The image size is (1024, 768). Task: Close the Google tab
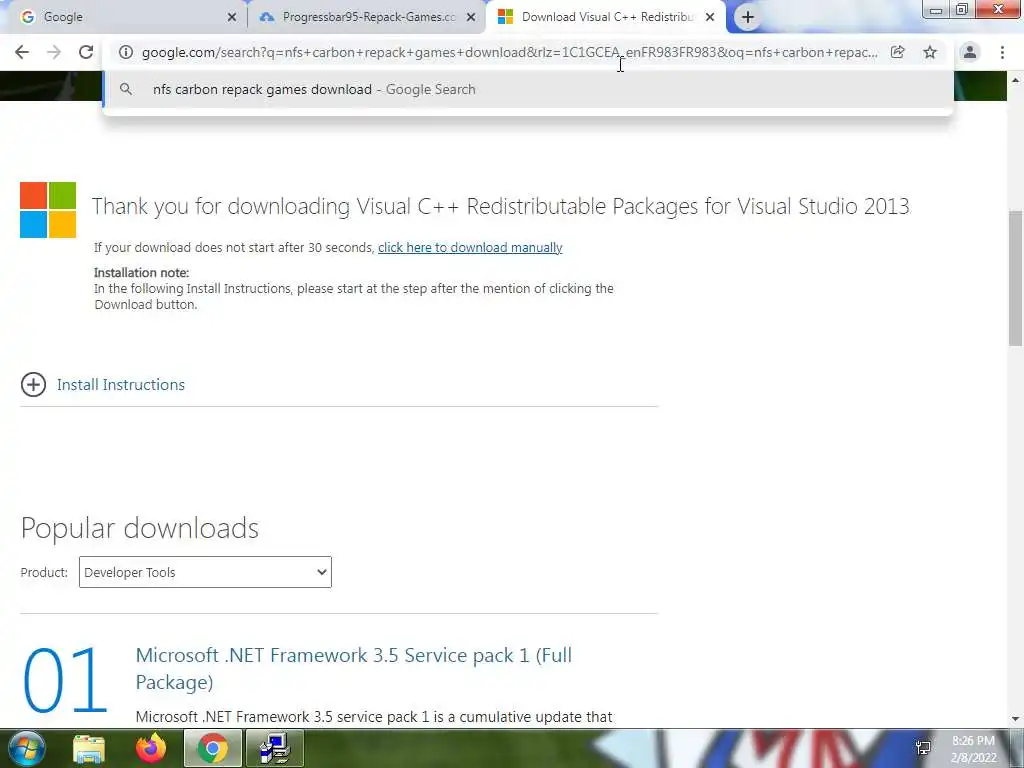pos(232,18)
